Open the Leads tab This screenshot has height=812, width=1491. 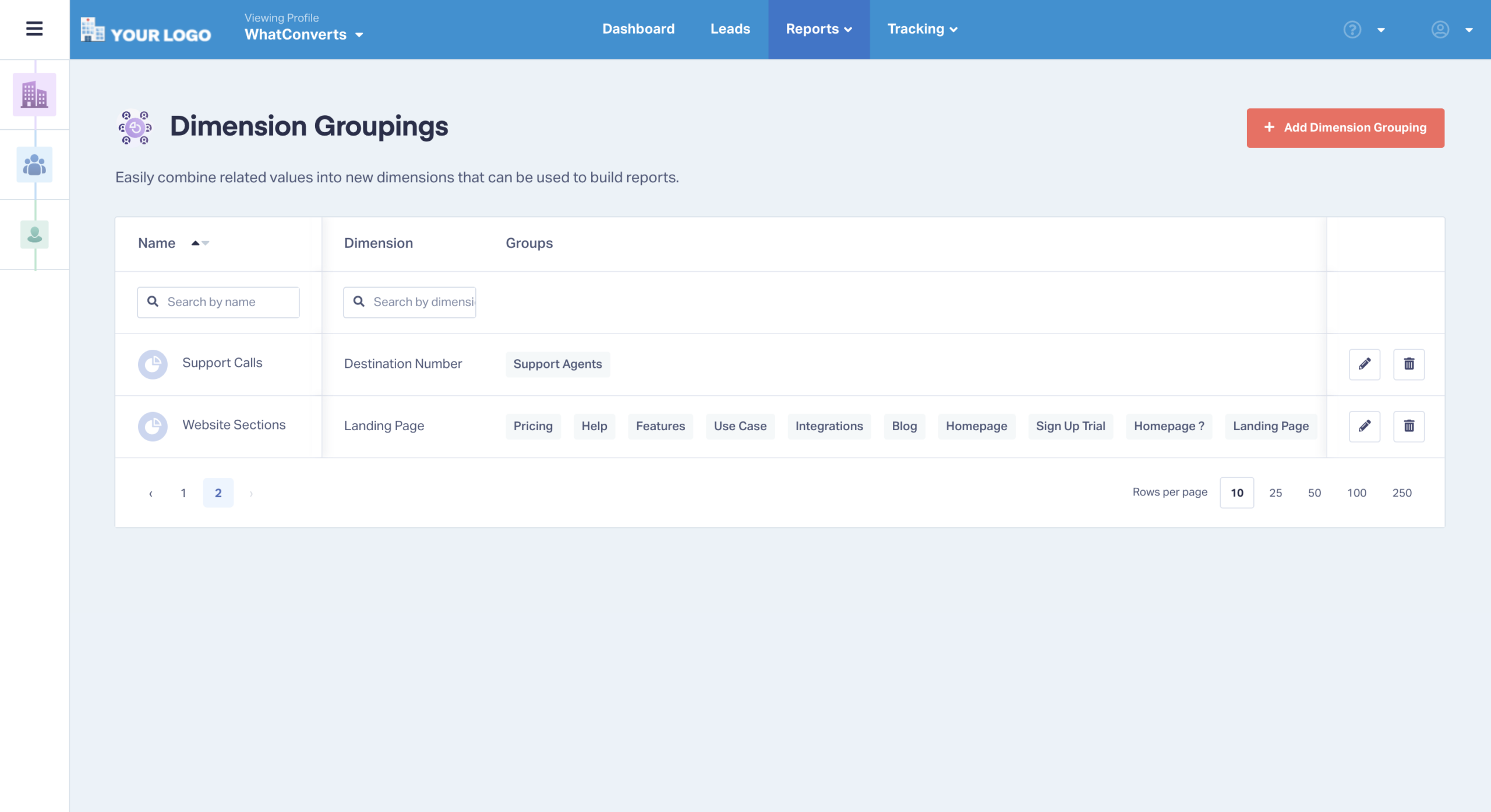click(730, 29)
